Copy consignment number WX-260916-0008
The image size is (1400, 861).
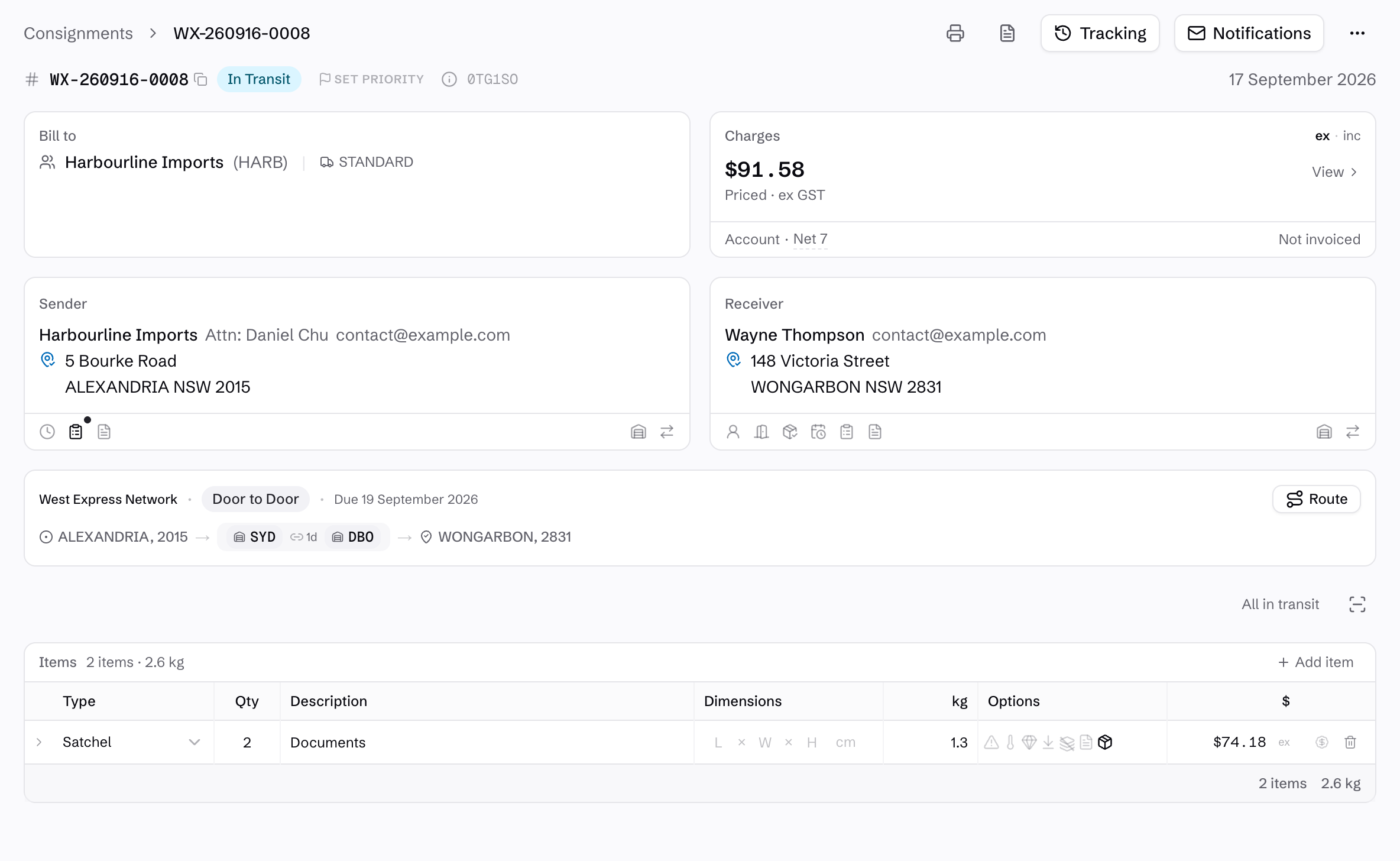(x=201, y=79)
